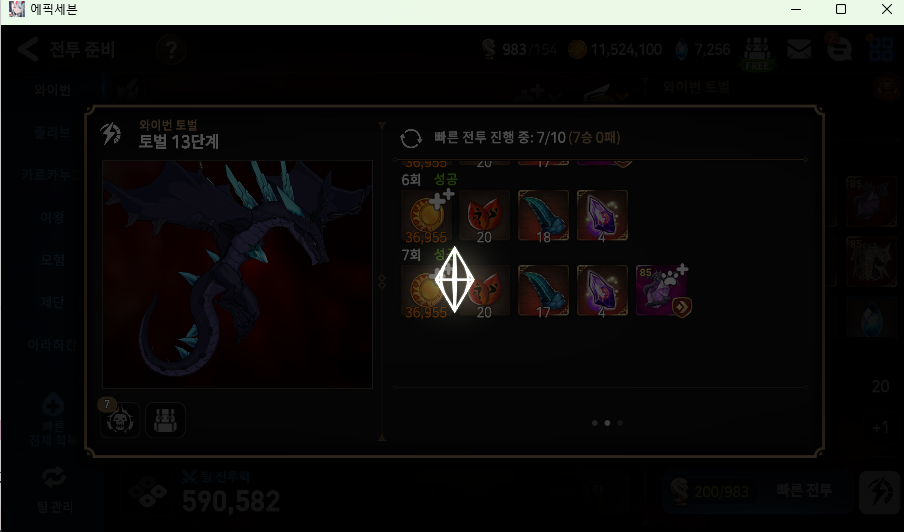Click the help question mark icon
Screen dimensions: 904x532
(x=171, y=50)
